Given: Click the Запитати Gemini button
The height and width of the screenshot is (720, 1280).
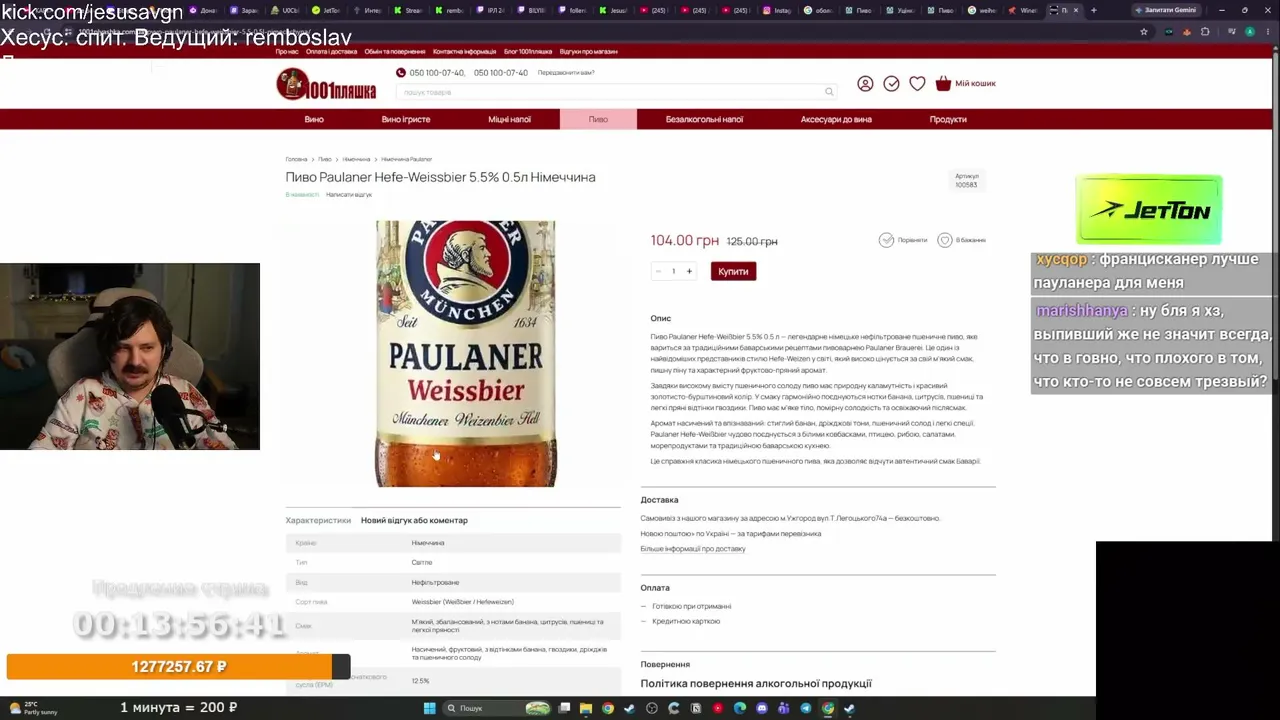Looking at the screenshot, I should click(1165, 10).
